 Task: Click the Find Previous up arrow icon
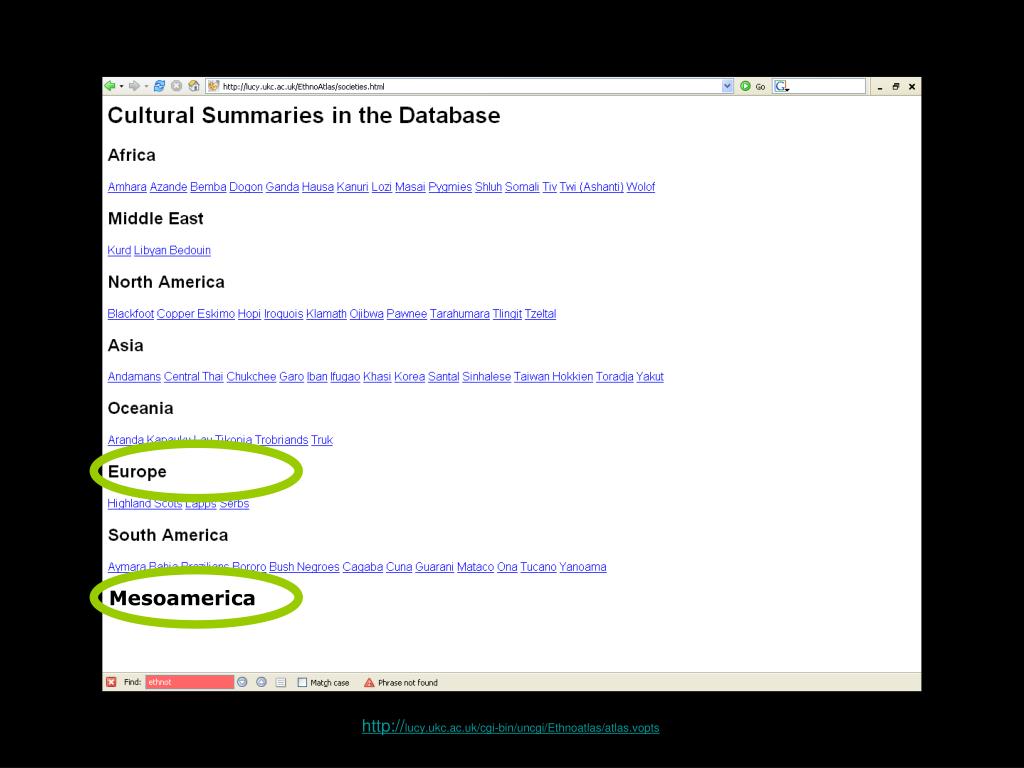coord(261,682)
